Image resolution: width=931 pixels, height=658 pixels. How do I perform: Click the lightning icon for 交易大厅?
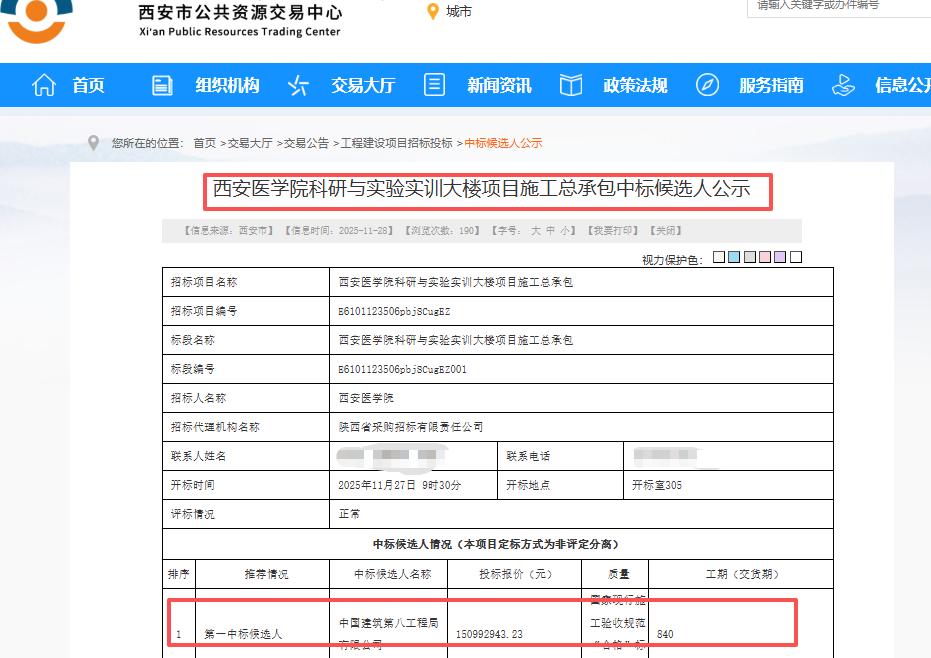297,85
